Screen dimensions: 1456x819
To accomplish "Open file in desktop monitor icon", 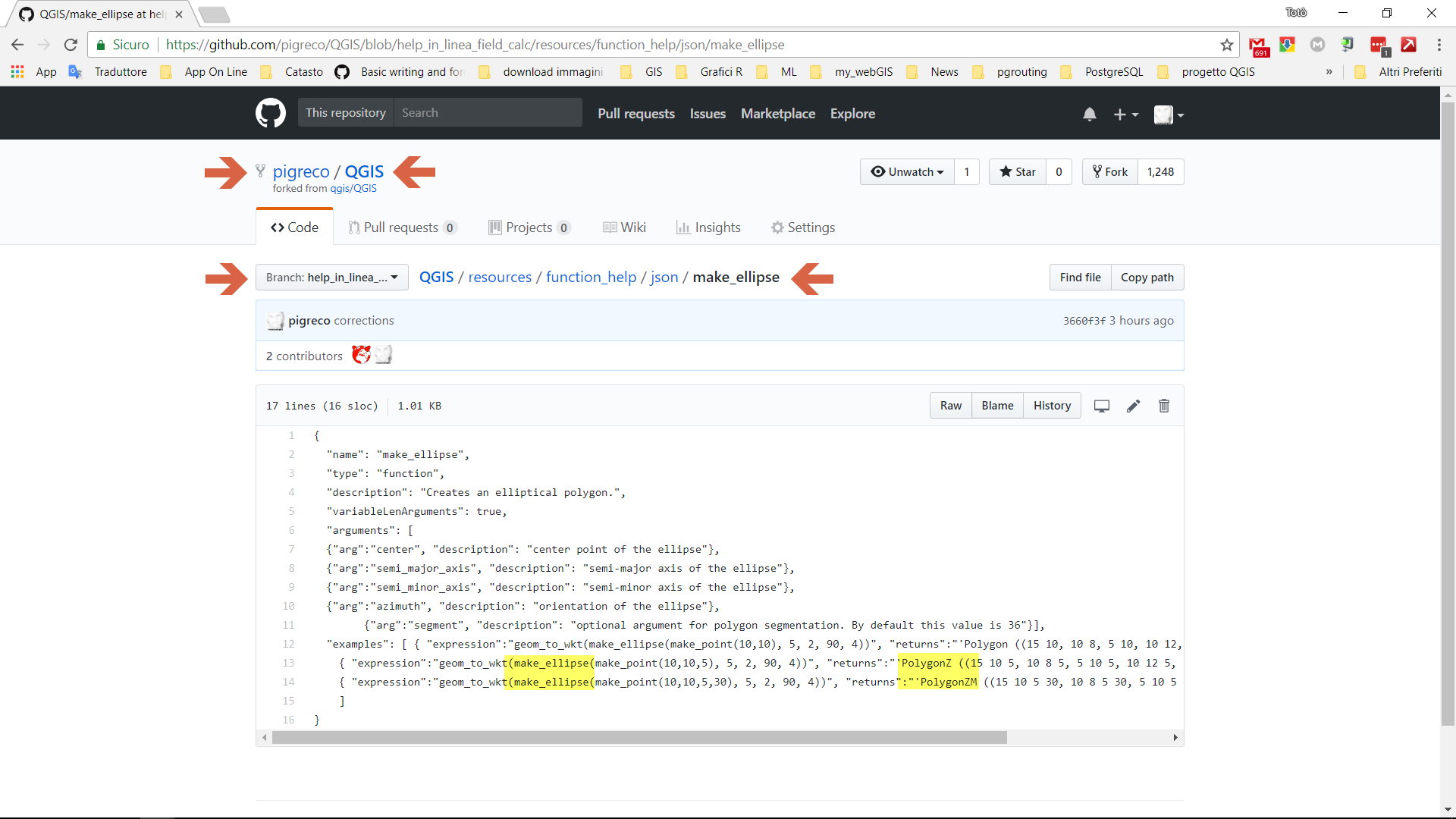I will [x=1102, y=406].
